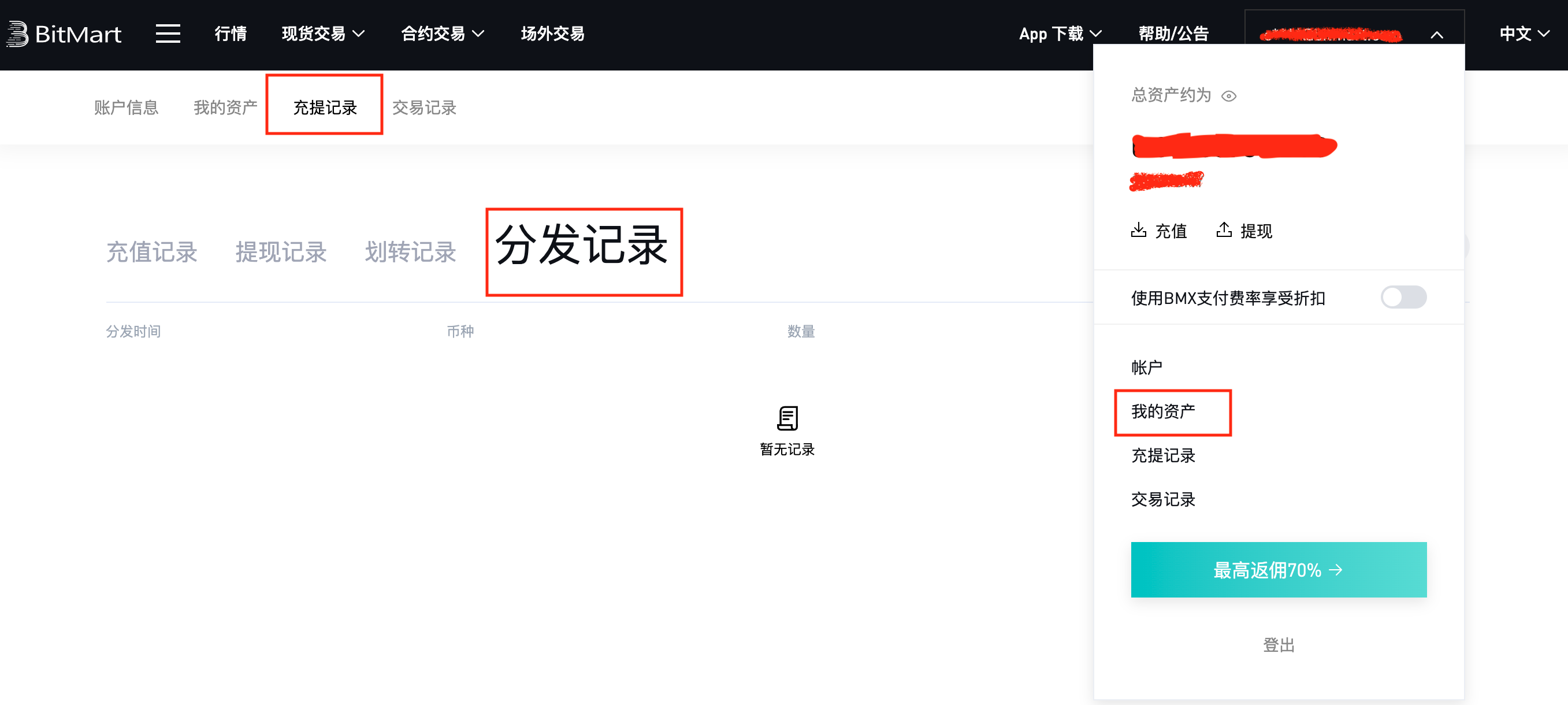1568x705 pixels.
Task: Enable BMX fee discount switch
Action: 1403,297
